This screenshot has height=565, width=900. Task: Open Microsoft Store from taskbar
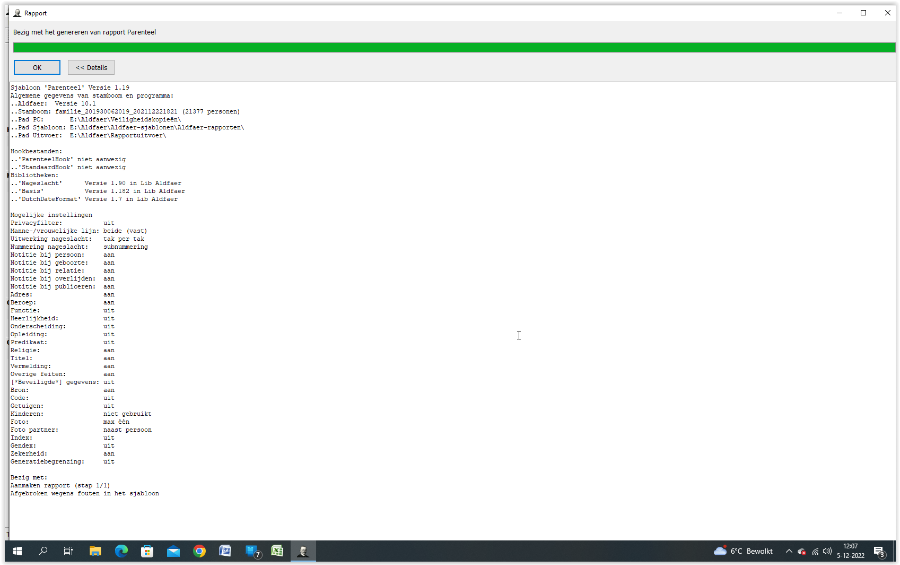coord(147,551)
